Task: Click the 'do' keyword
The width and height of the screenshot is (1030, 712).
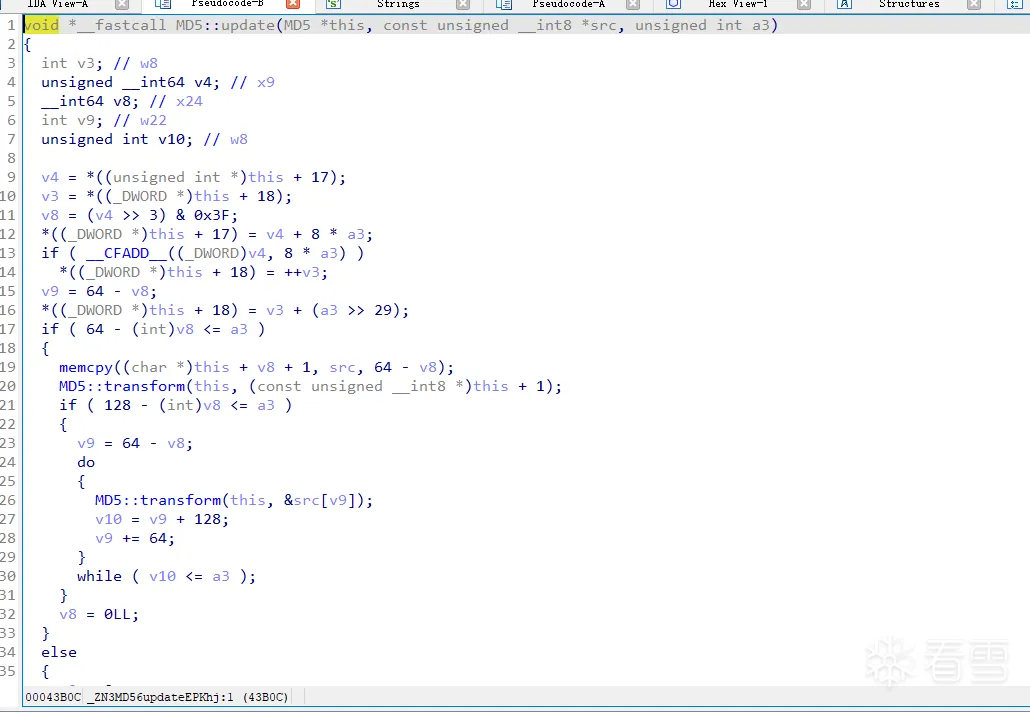Action: 86,462
